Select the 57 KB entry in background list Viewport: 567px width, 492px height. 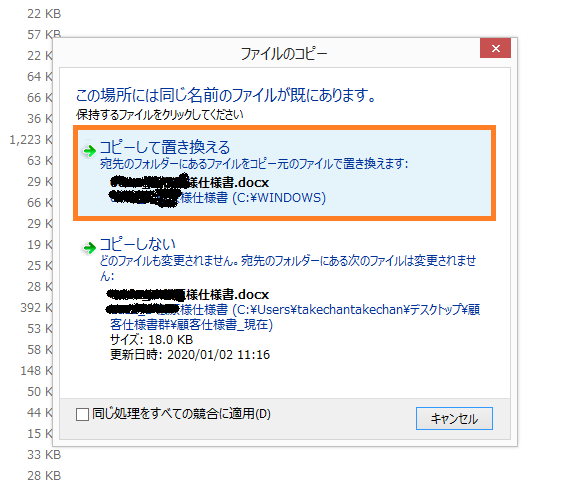pos(44,34)
